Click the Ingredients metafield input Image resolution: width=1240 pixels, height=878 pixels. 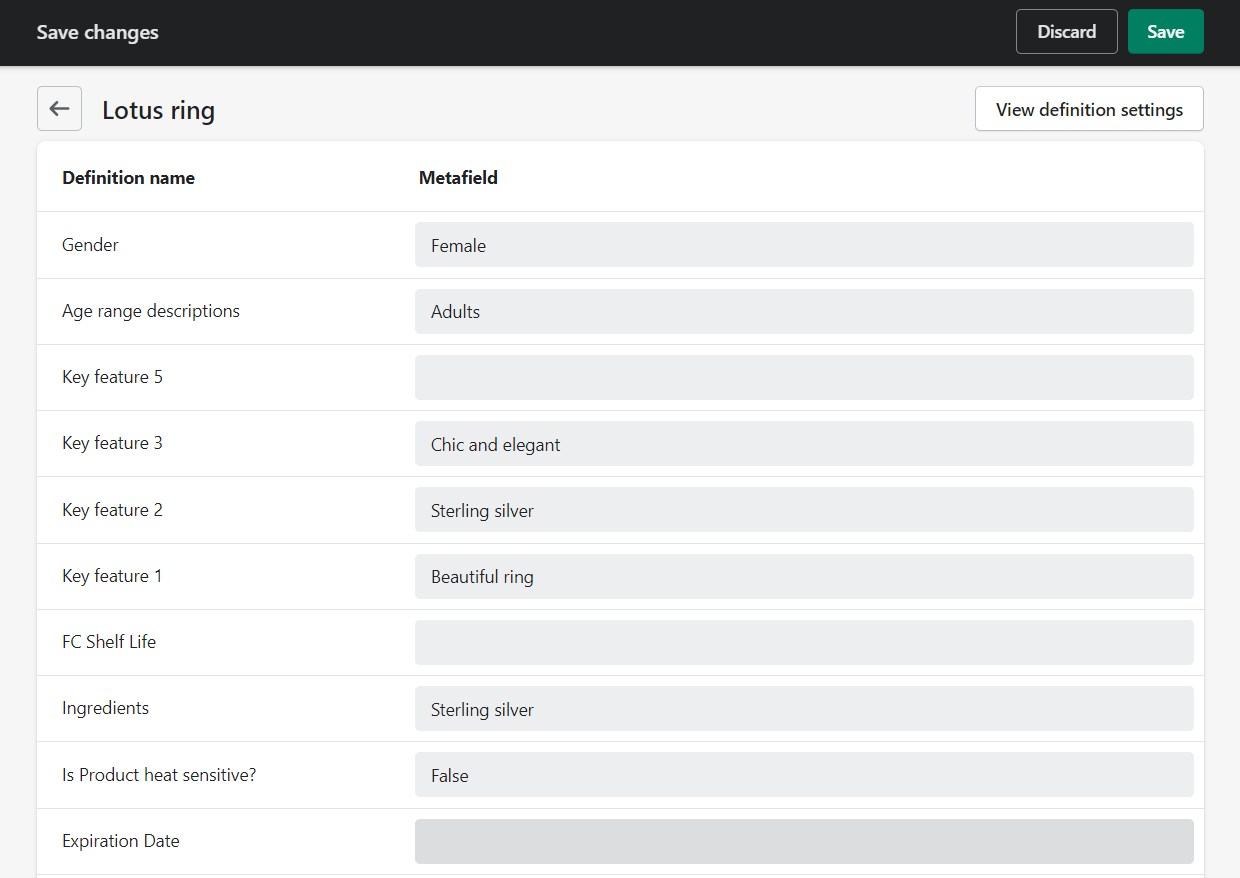pyautogui.click(x=803, y=709)
